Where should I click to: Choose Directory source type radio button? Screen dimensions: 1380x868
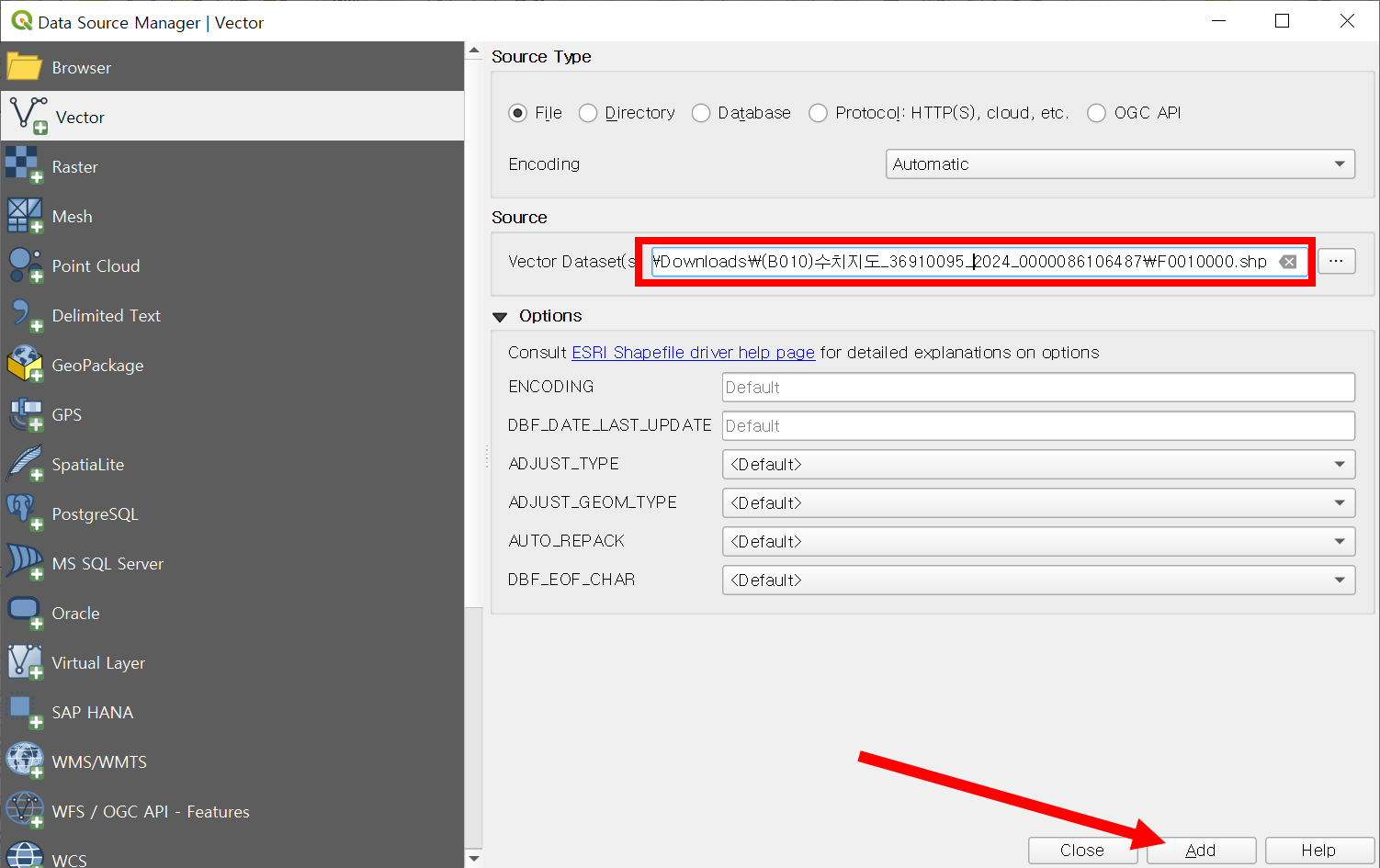(x=588, y=113)
